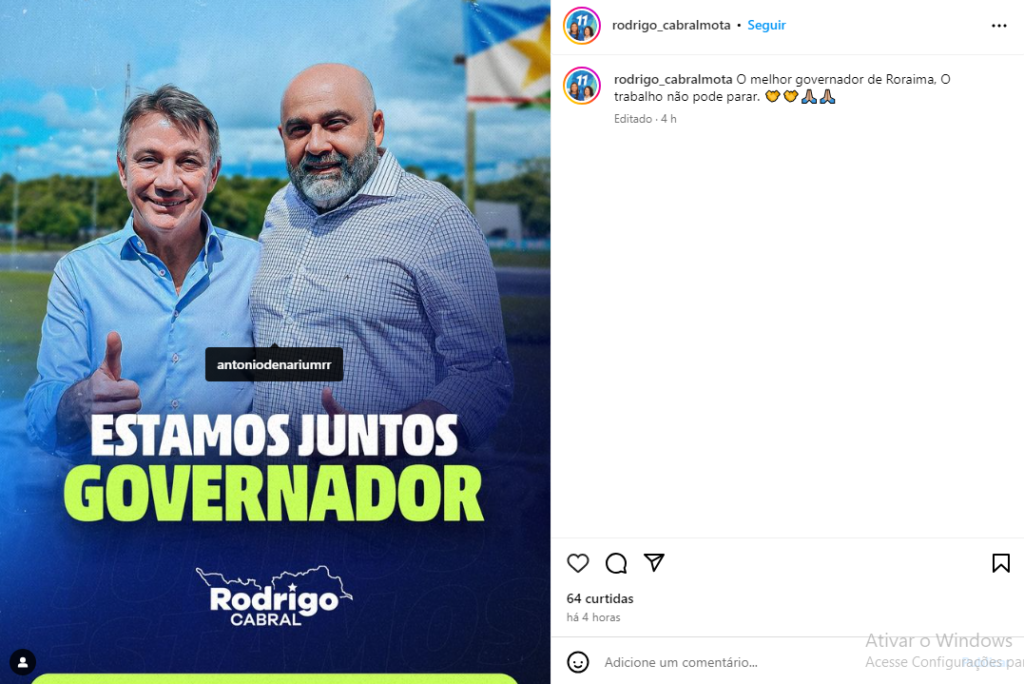
Task: Save the post with the bookmark icon
Action: pos(1000,562)
